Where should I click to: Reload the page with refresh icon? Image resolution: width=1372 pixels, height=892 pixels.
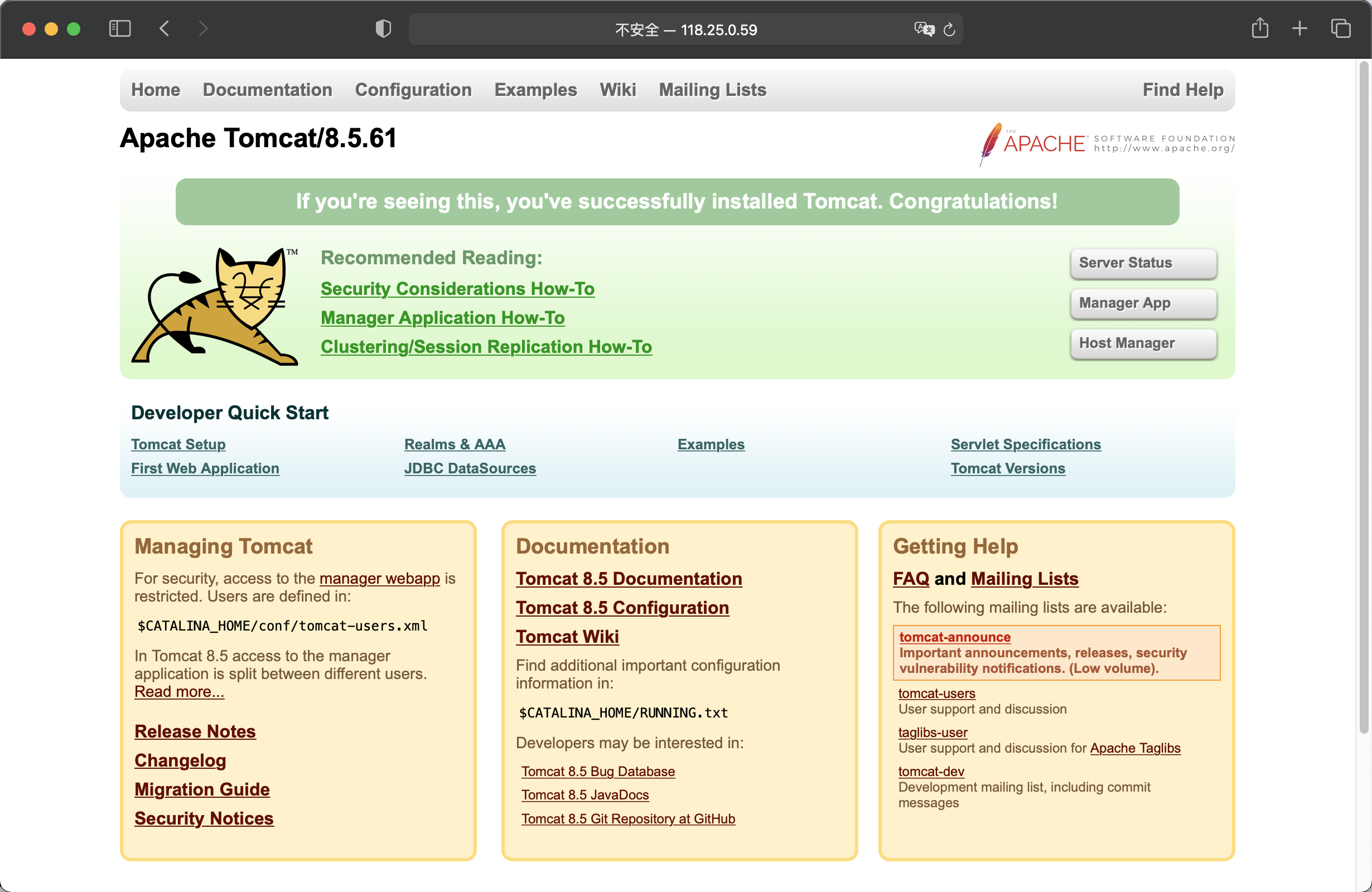click(x=949, y=30)
